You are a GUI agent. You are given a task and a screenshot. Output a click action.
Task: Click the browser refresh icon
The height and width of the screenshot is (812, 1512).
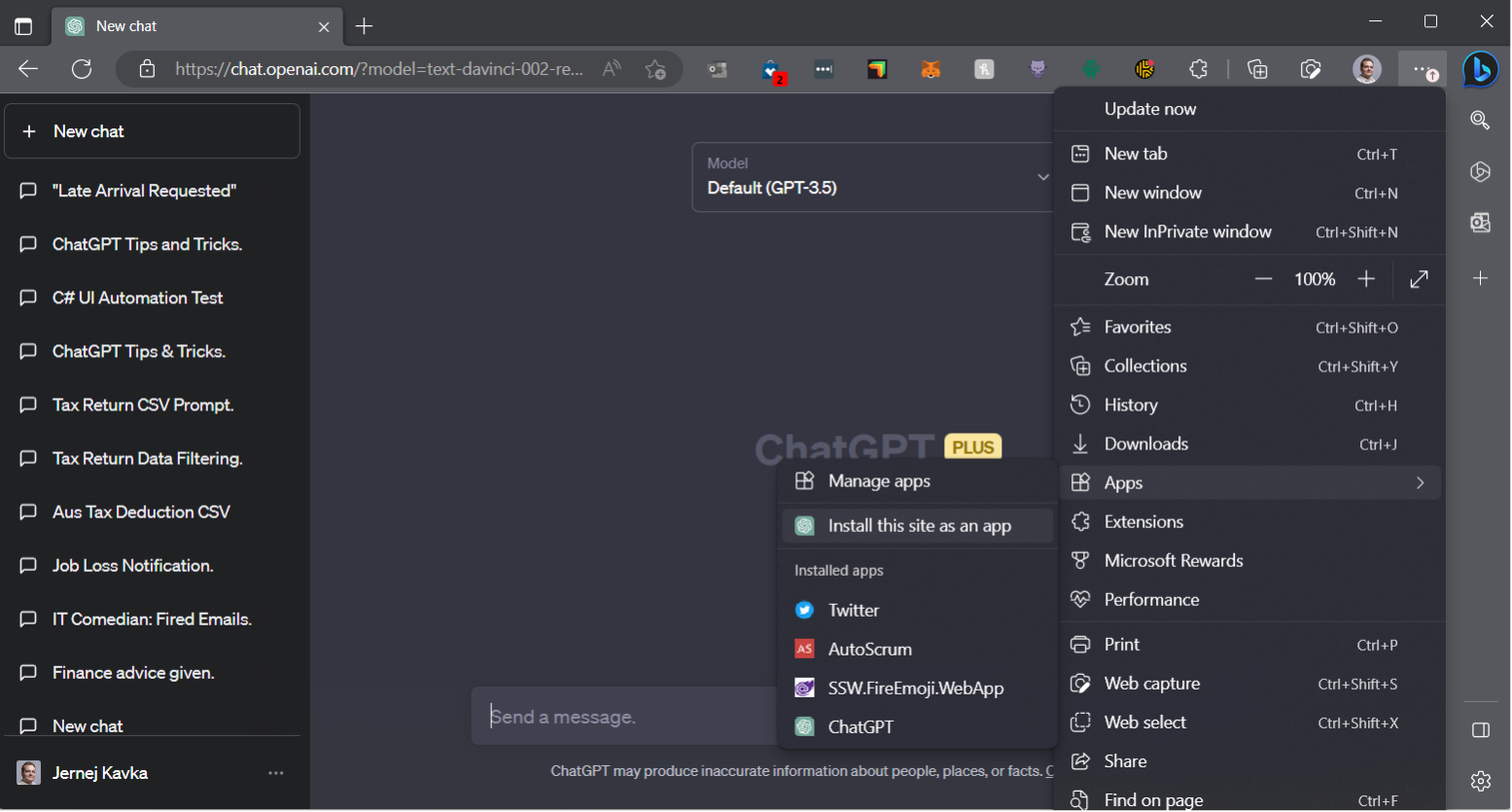click(x=82, y=69)
